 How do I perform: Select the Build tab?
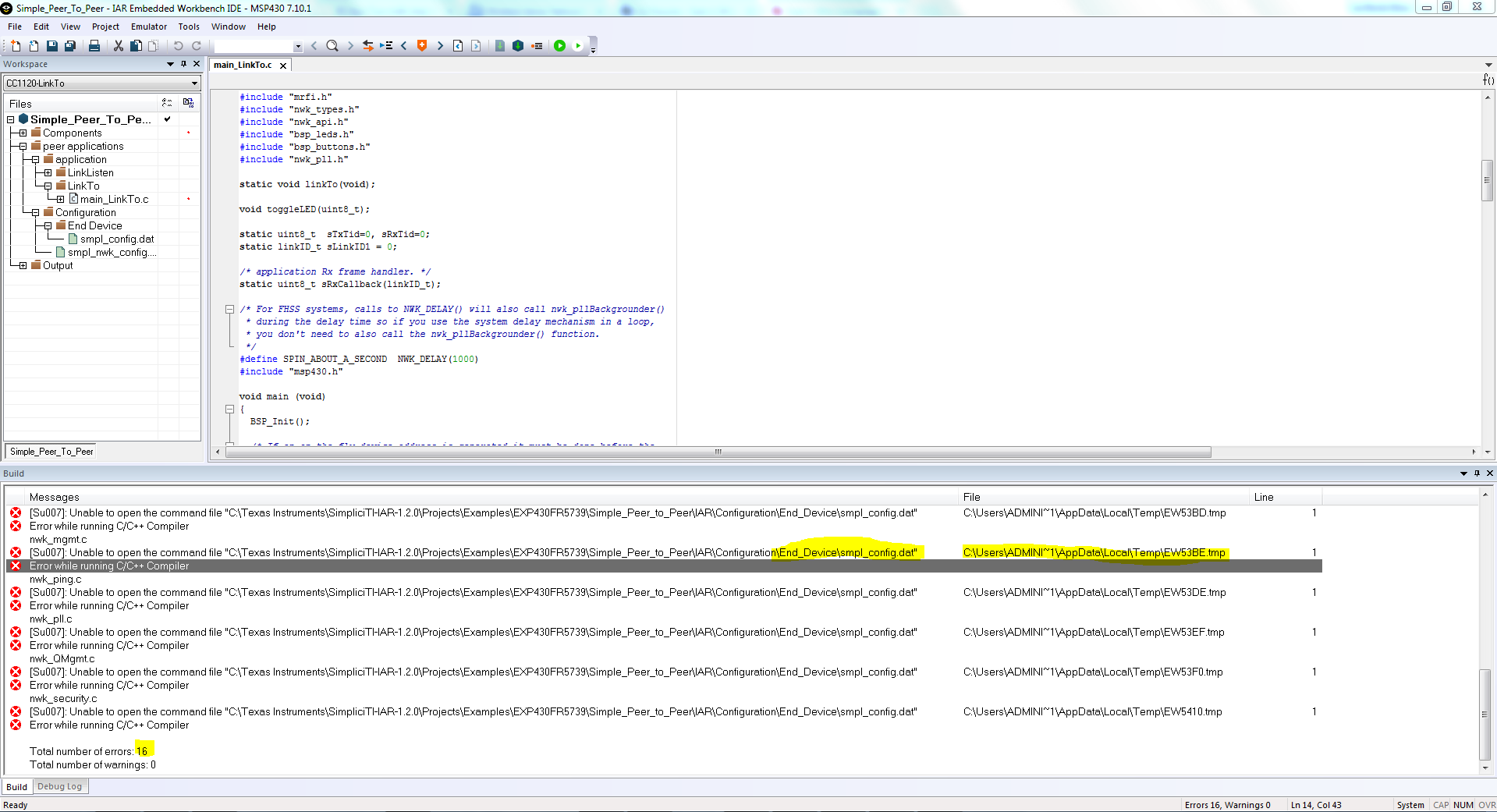point(17,787)
